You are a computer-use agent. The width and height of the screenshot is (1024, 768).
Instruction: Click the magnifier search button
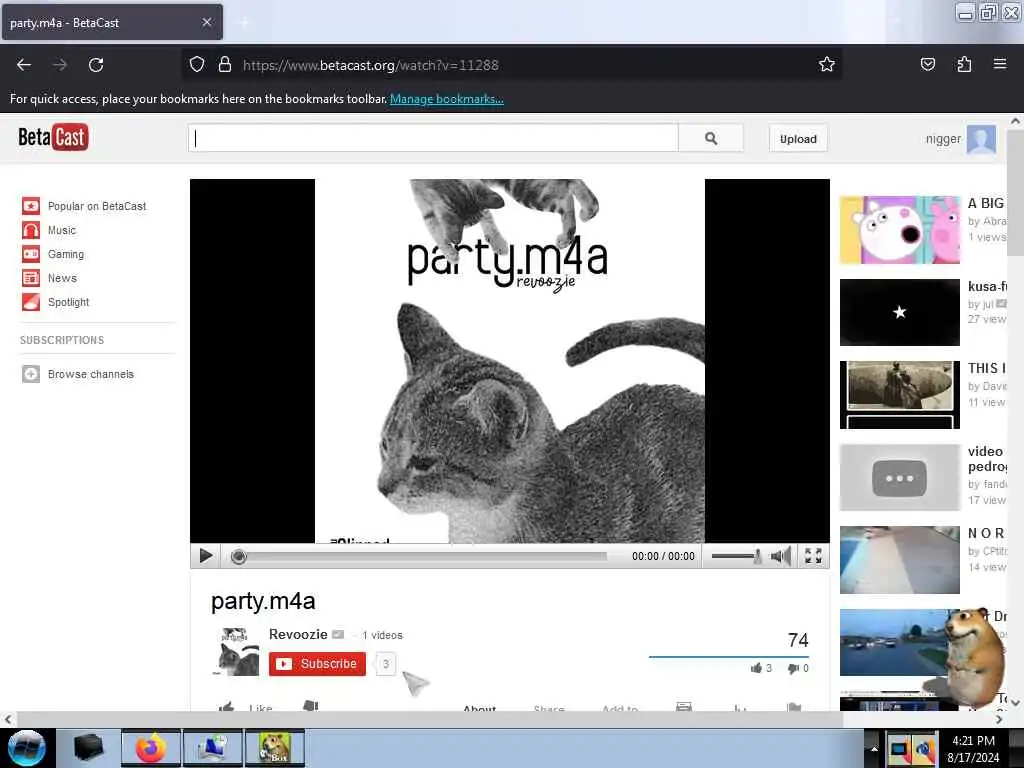pos(711,138)
